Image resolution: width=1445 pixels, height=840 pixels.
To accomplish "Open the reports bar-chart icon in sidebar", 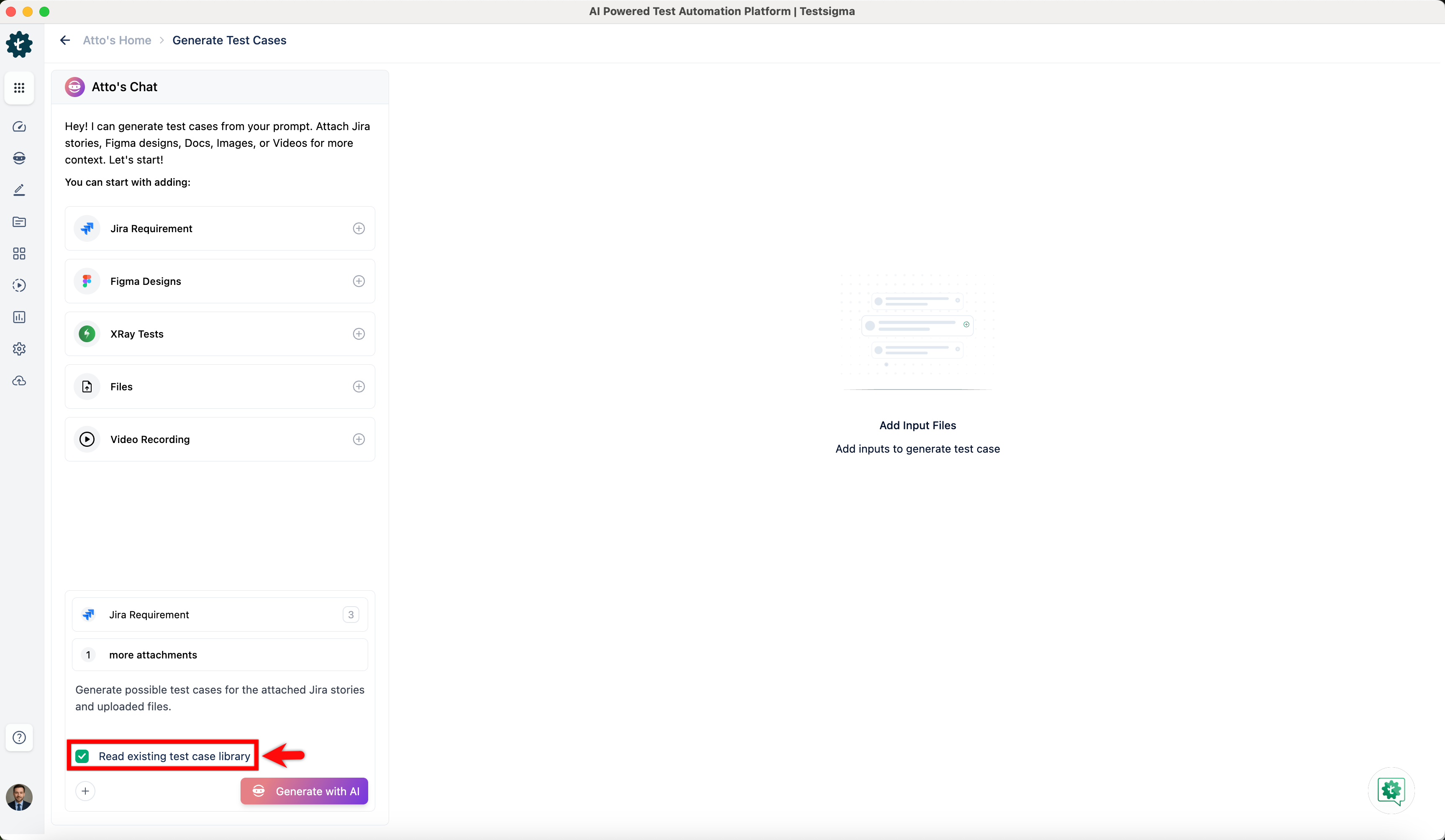I will (x=19, y=317).
